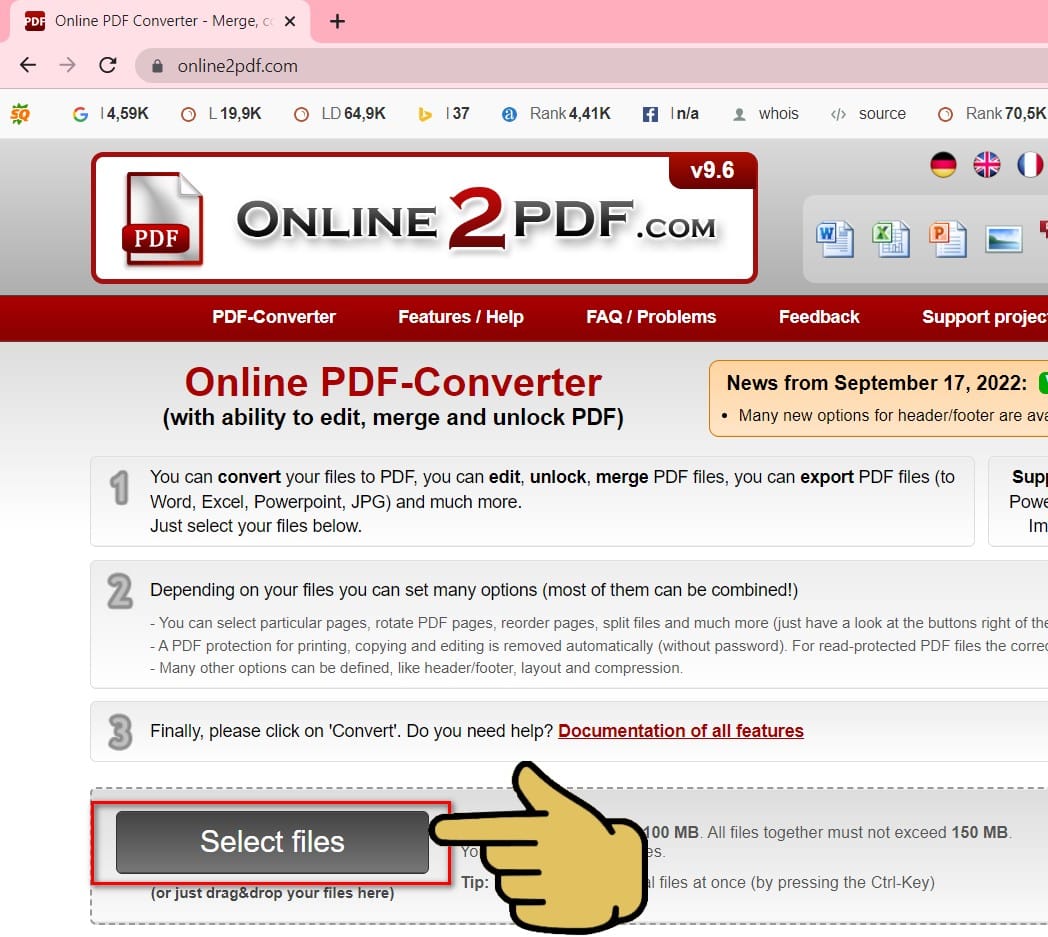Click the Online PDF-Converter heading

pyautogui.click(x=393, y=382)
